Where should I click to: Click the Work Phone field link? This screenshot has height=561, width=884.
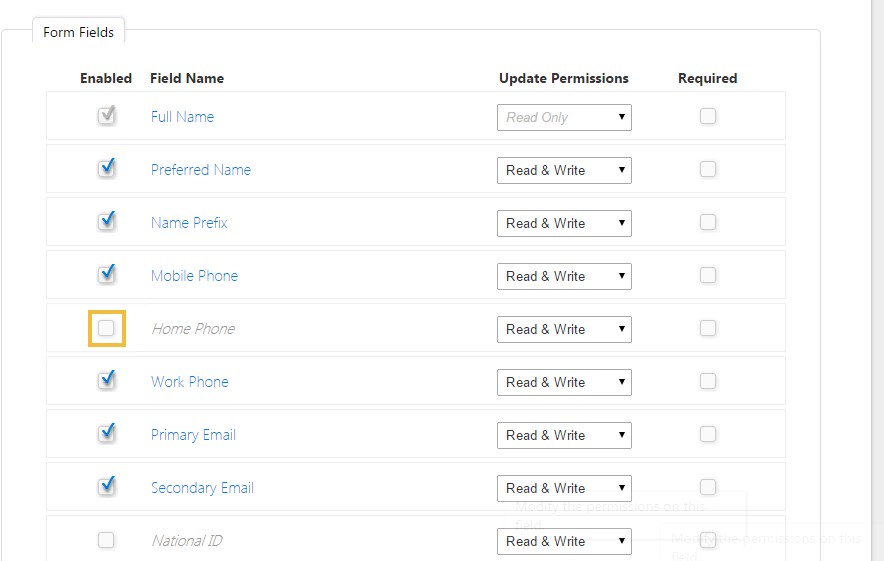pyautogui.click(x=189, y=382)
